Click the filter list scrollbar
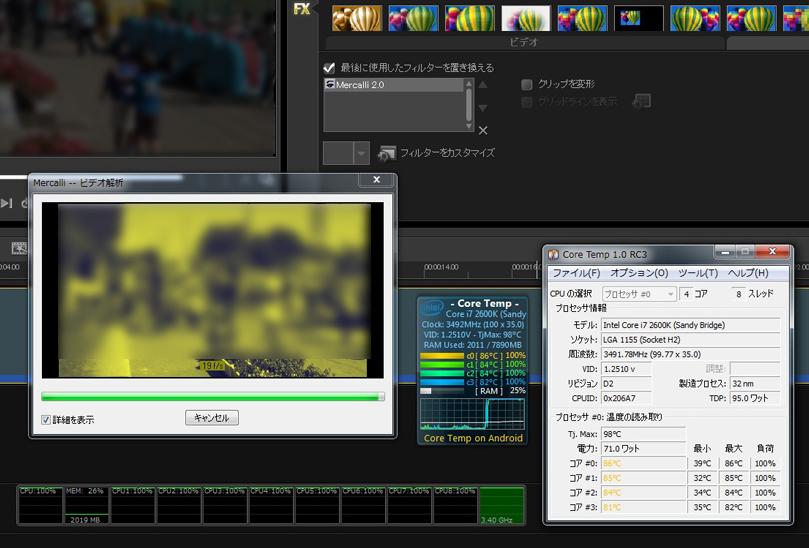This screenshot has height=548, width=809. coord(469,105)
